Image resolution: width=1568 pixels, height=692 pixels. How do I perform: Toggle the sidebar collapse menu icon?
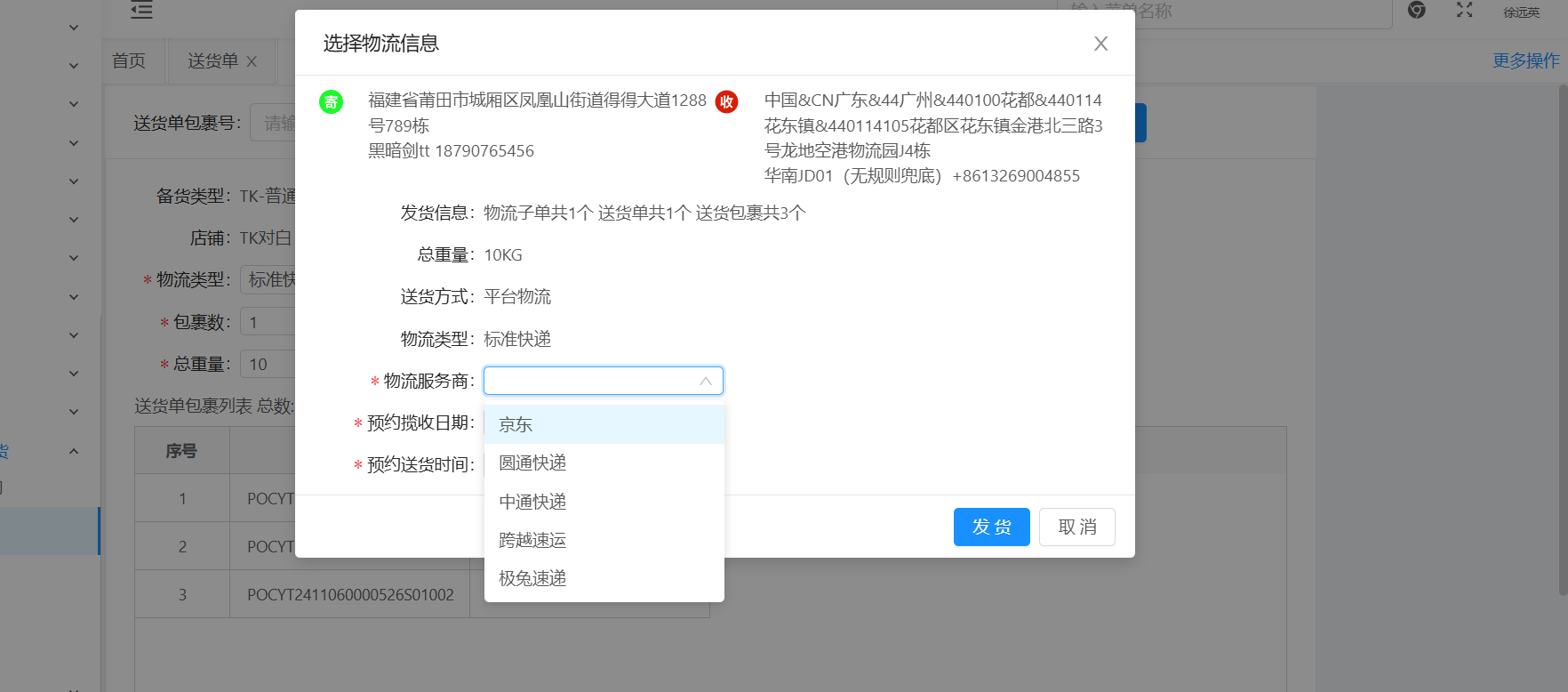coord(141,11)
